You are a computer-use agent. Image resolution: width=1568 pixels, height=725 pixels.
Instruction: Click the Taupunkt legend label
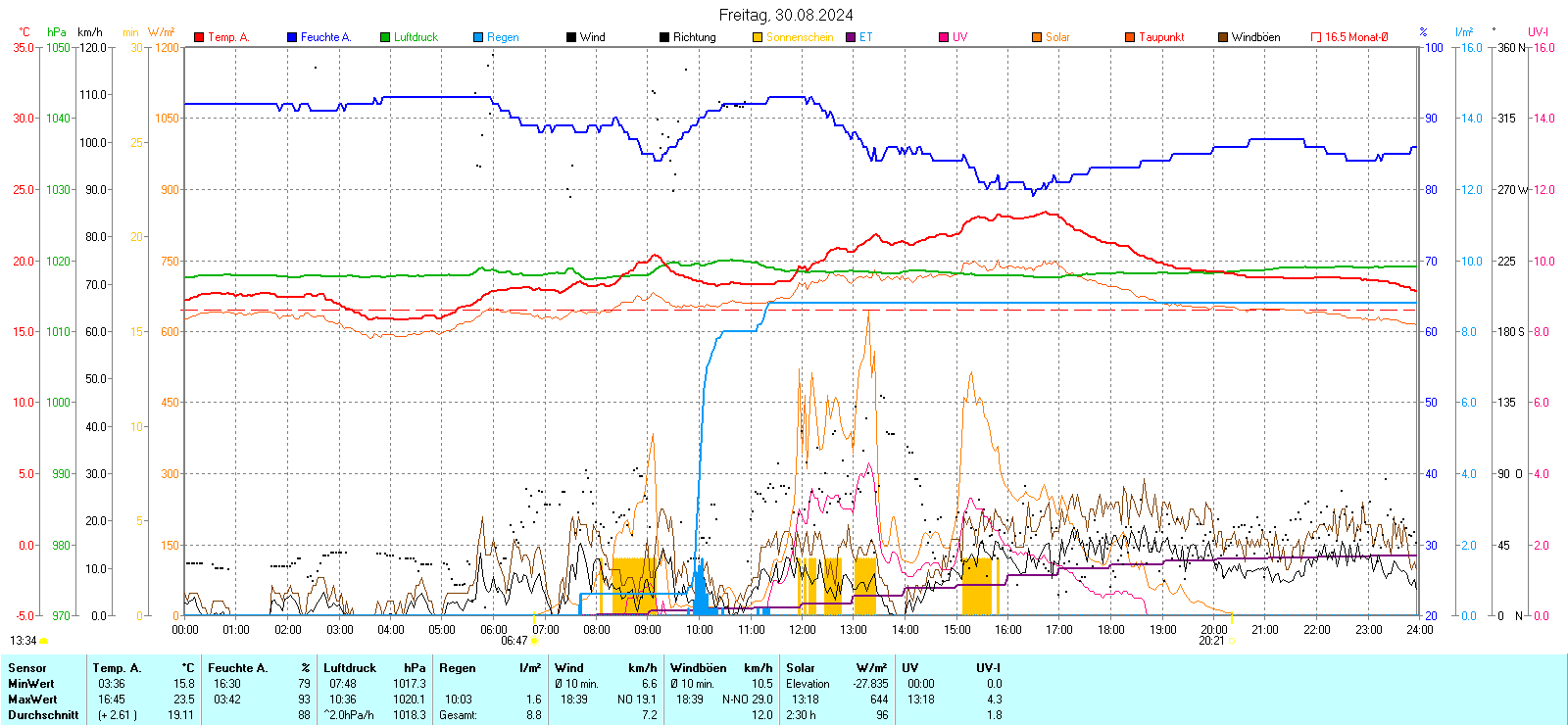1161,37
